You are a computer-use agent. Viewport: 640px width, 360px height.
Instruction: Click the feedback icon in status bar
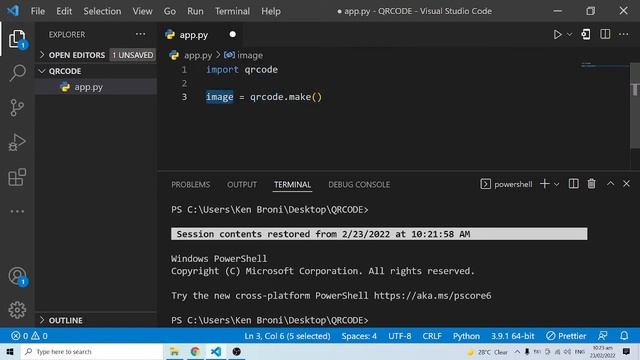click(x=602, y=336)
